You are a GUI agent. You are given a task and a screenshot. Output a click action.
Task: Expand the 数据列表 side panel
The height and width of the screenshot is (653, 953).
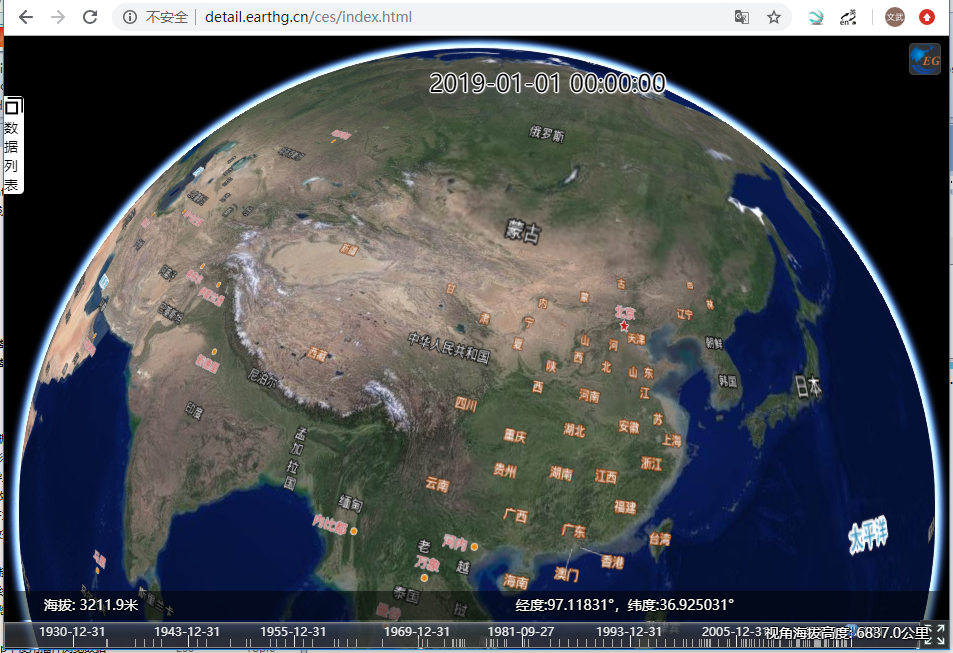12,157
